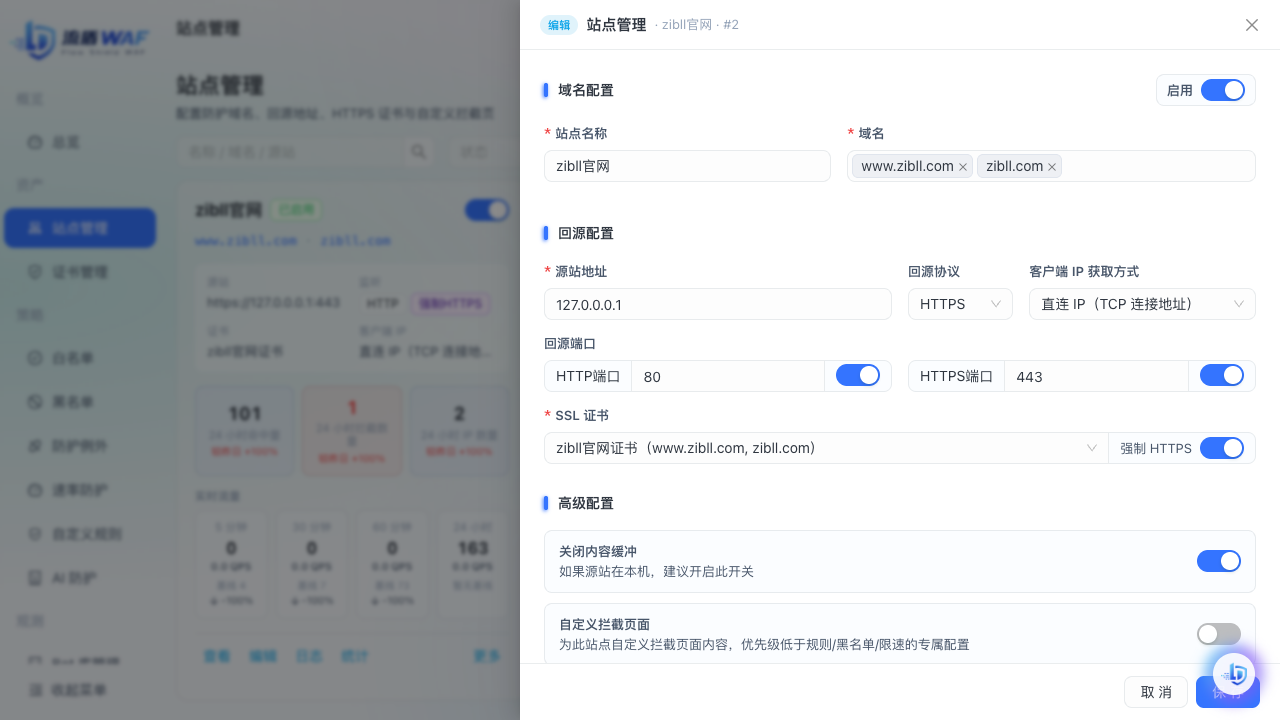Enable 自定义拦截页面 switch

1219,634
